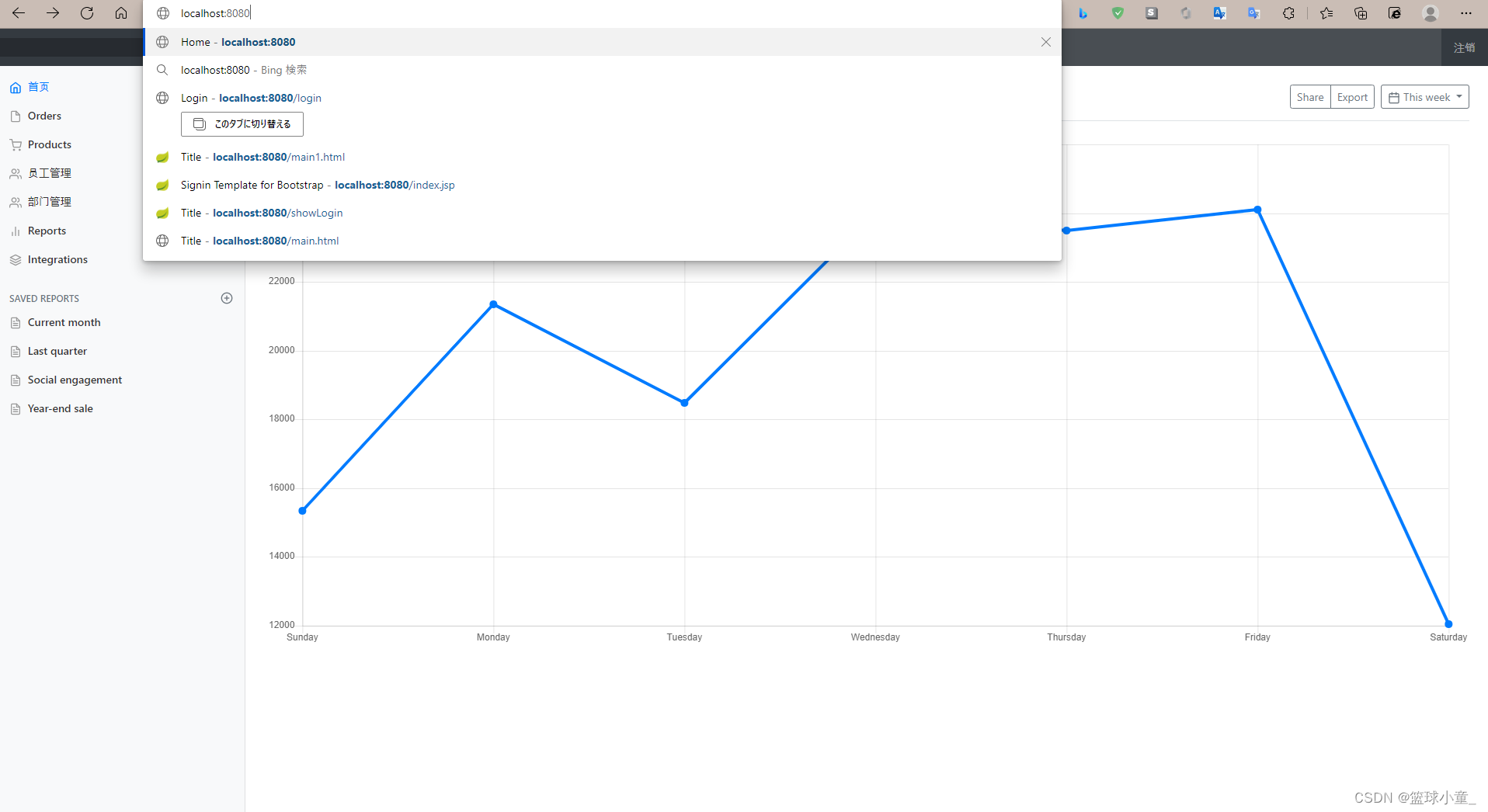
Task: Open the This week dropdown
Action: (1424, 97)
